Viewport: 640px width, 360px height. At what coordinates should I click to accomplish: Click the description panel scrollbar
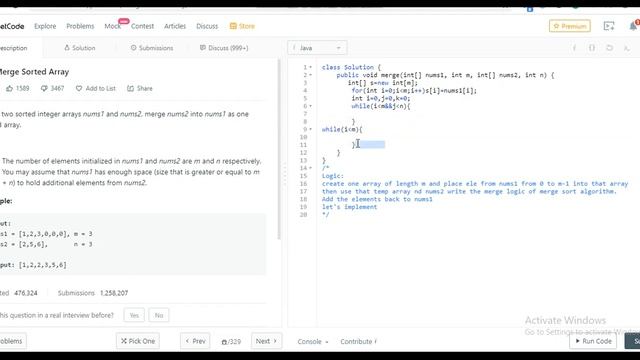[x=279, y=150]
